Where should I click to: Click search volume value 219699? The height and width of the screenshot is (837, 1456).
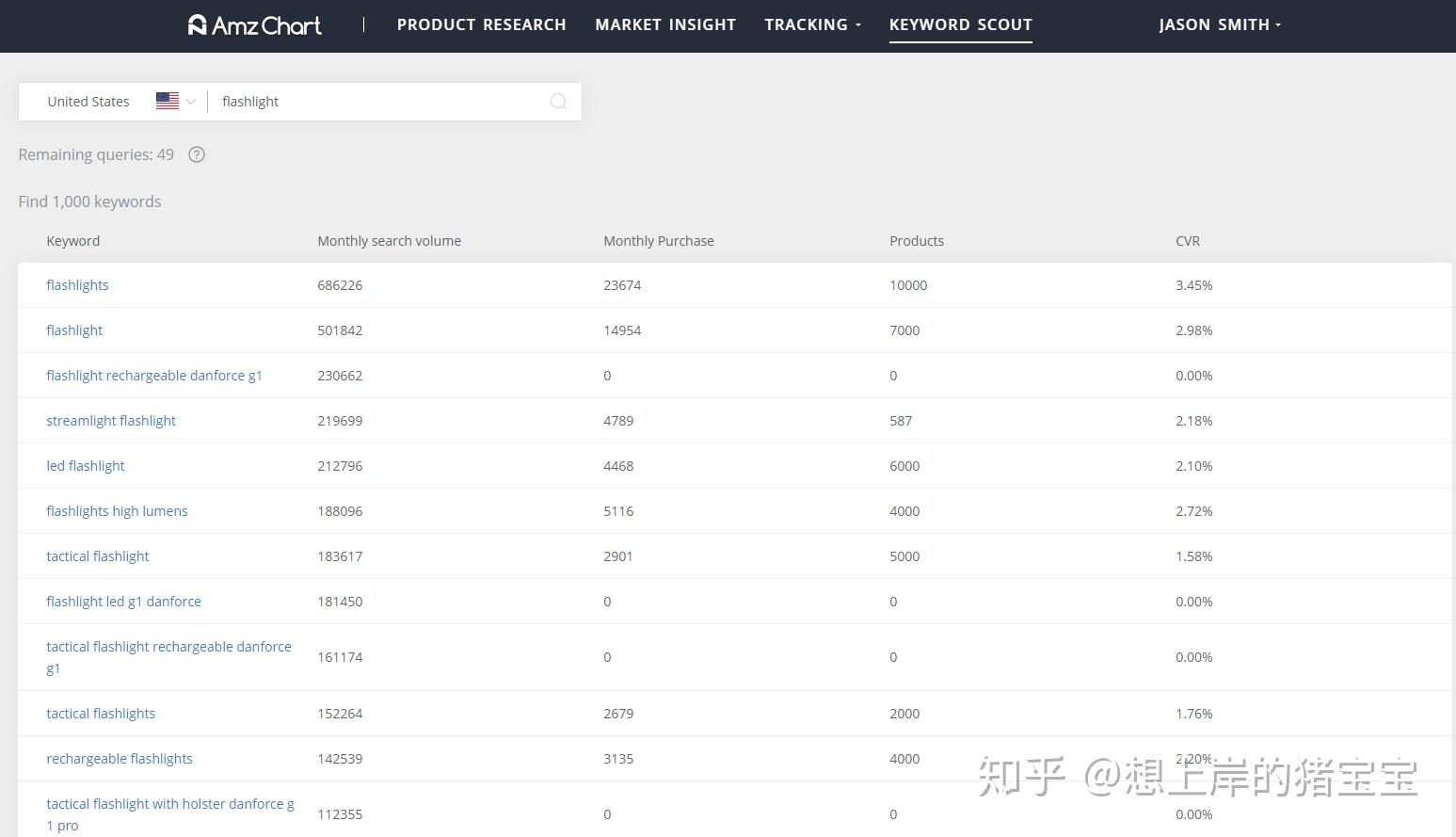point(340,421)
